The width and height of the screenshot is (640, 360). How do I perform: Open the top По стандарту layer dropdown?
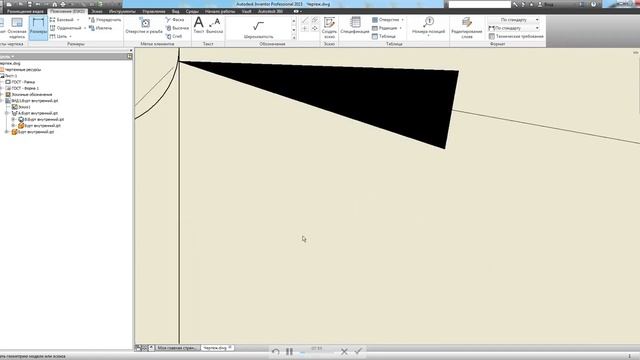pos(537,20)
